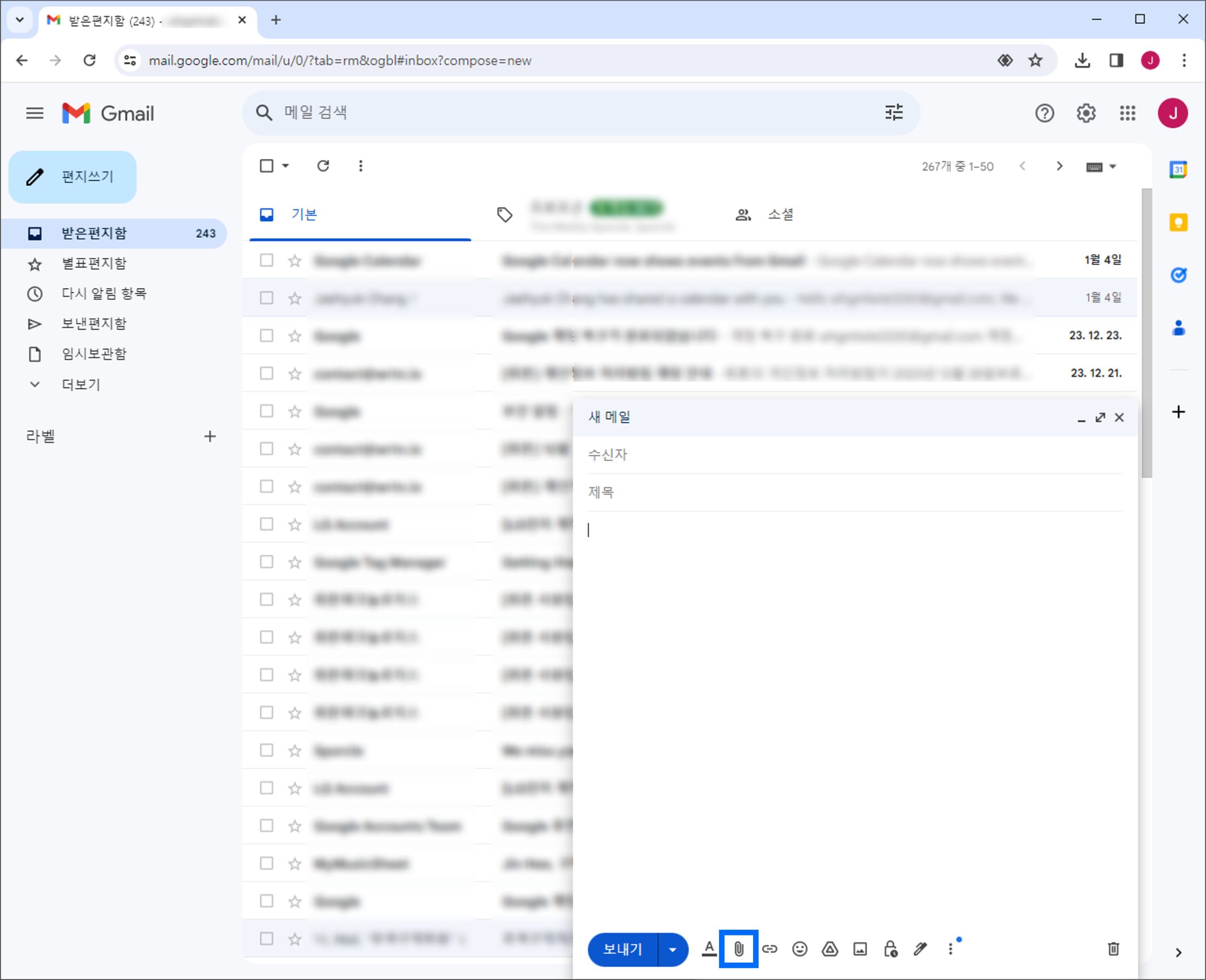The height and width of the screenshot is (980, 1206).
Task: Insert files using the Google Drive icon
Action: point(829,949)
